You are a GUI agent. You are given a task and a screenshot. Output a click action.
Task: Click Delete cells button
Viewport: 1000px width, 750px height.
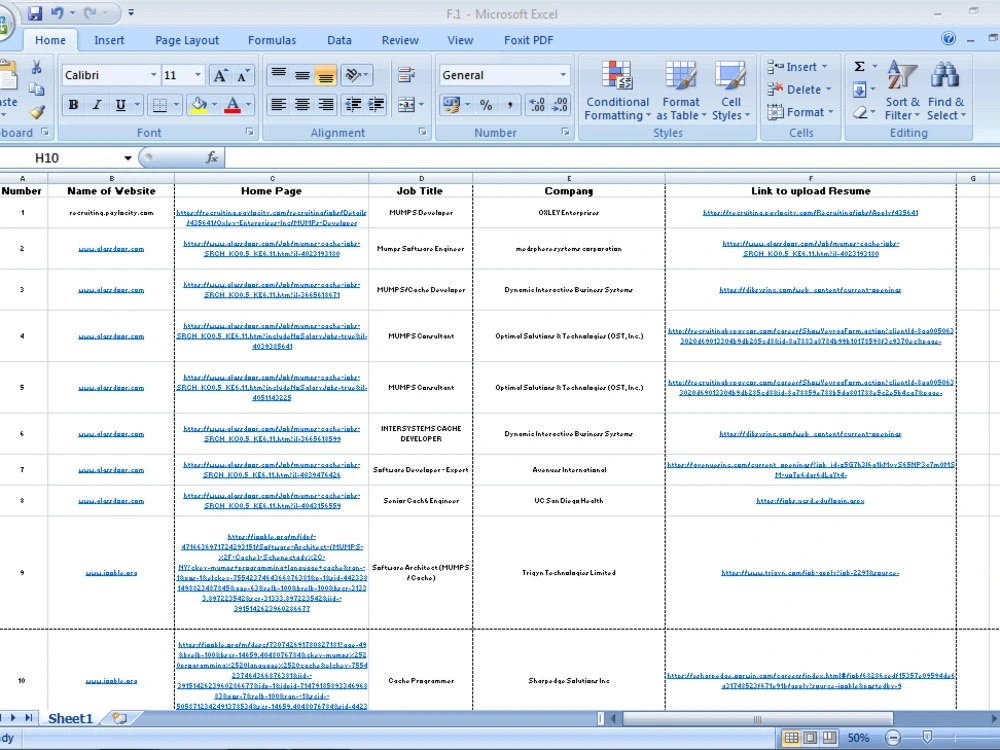pyautogui.click(x=799, y=89)
